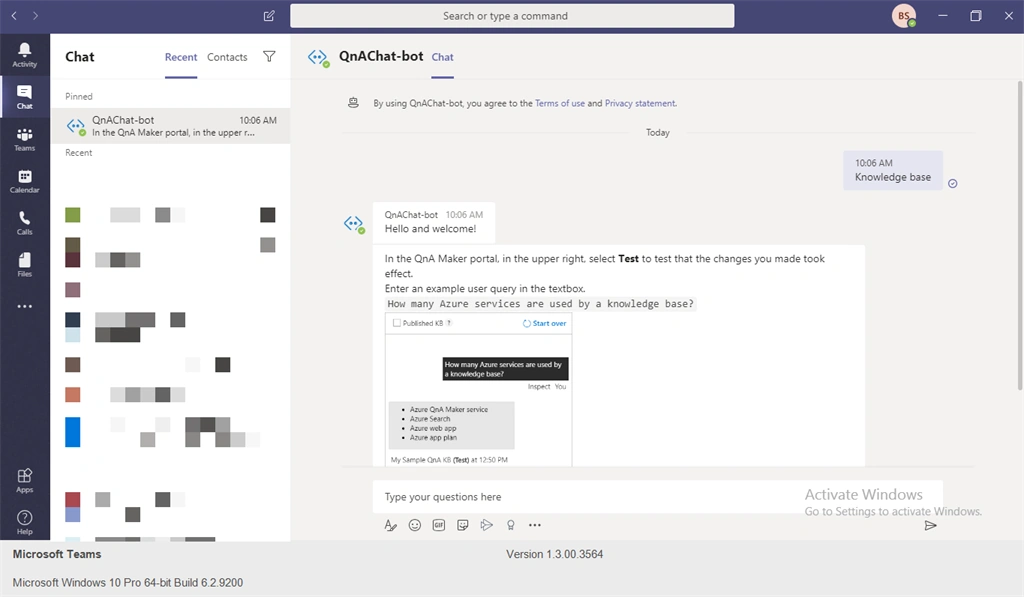Open the Format text options
The height and width of the screenshot is (597, 1024).
[x=391, y=525]
